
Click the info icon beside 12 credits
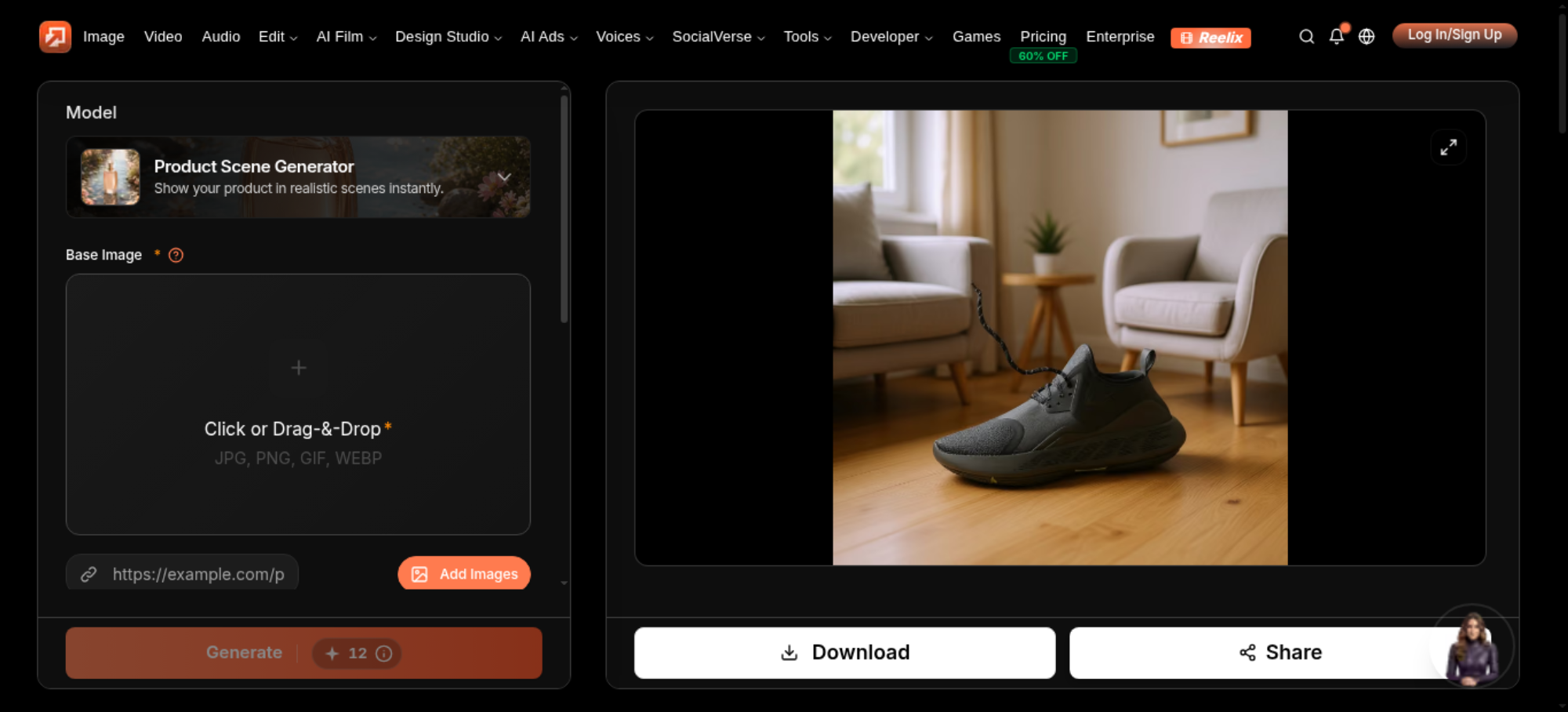coord(384,653)
